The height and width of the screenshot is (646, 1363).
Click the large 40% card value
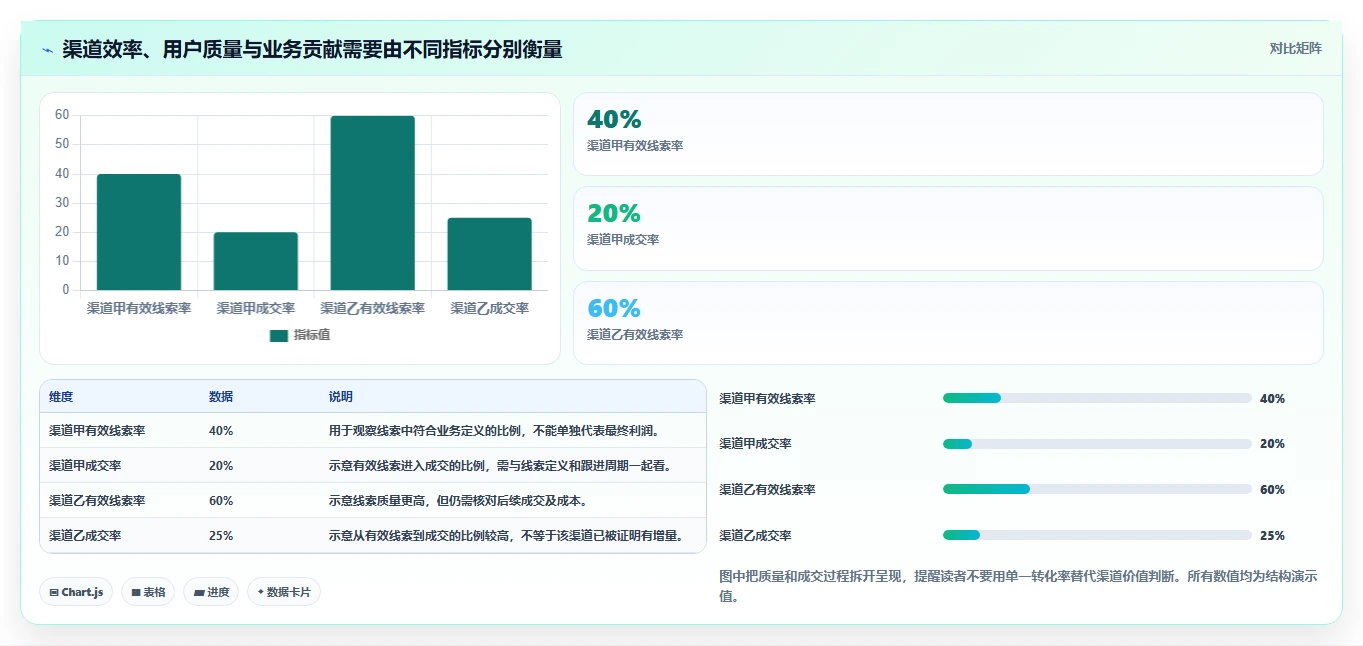tap(614, 120)
